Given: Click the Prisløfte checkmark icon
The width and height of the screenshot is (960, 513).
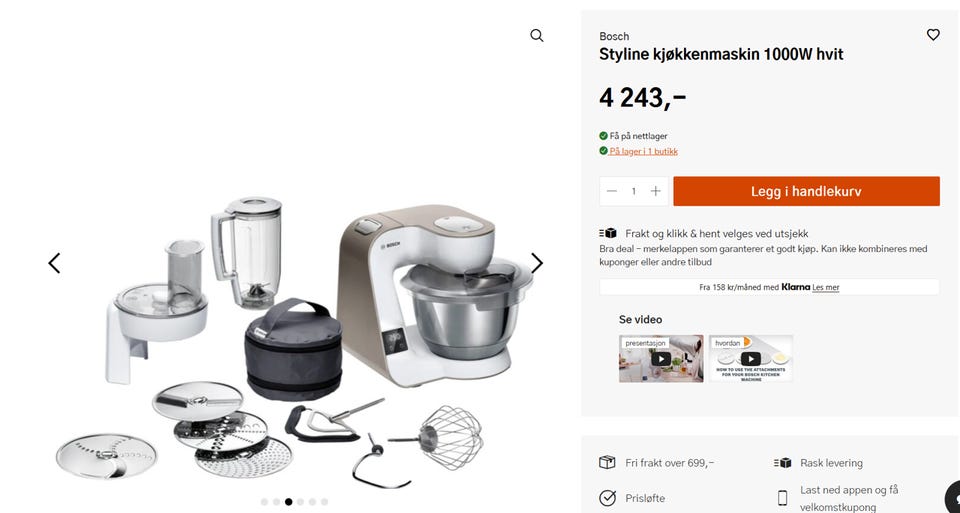Looking at the screenshot, I should tap(607, 498).
